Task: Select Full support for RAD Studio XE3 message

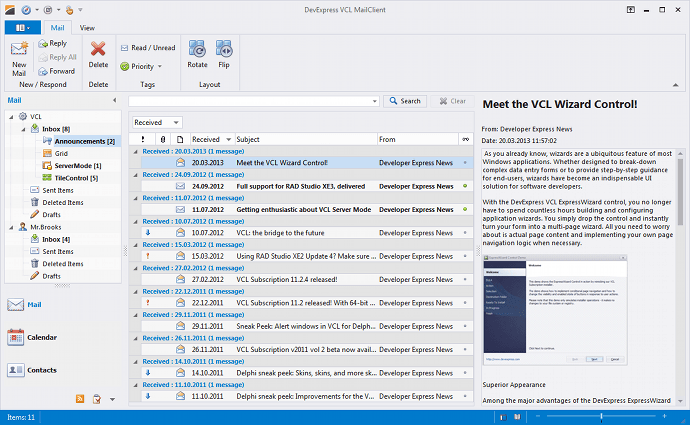Action: point(301,187)
